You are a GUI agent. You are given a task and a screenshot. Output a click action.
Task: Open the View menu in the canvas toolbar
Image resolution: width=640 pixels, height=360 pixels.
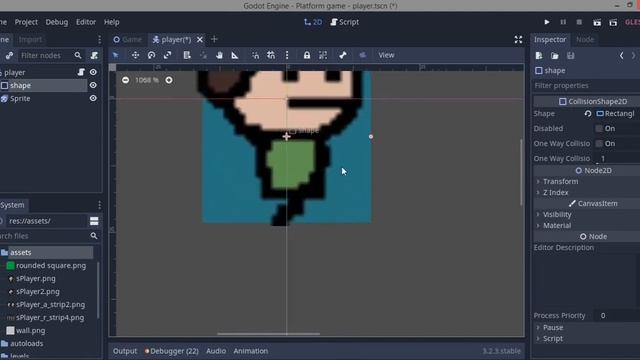(386, 55)
